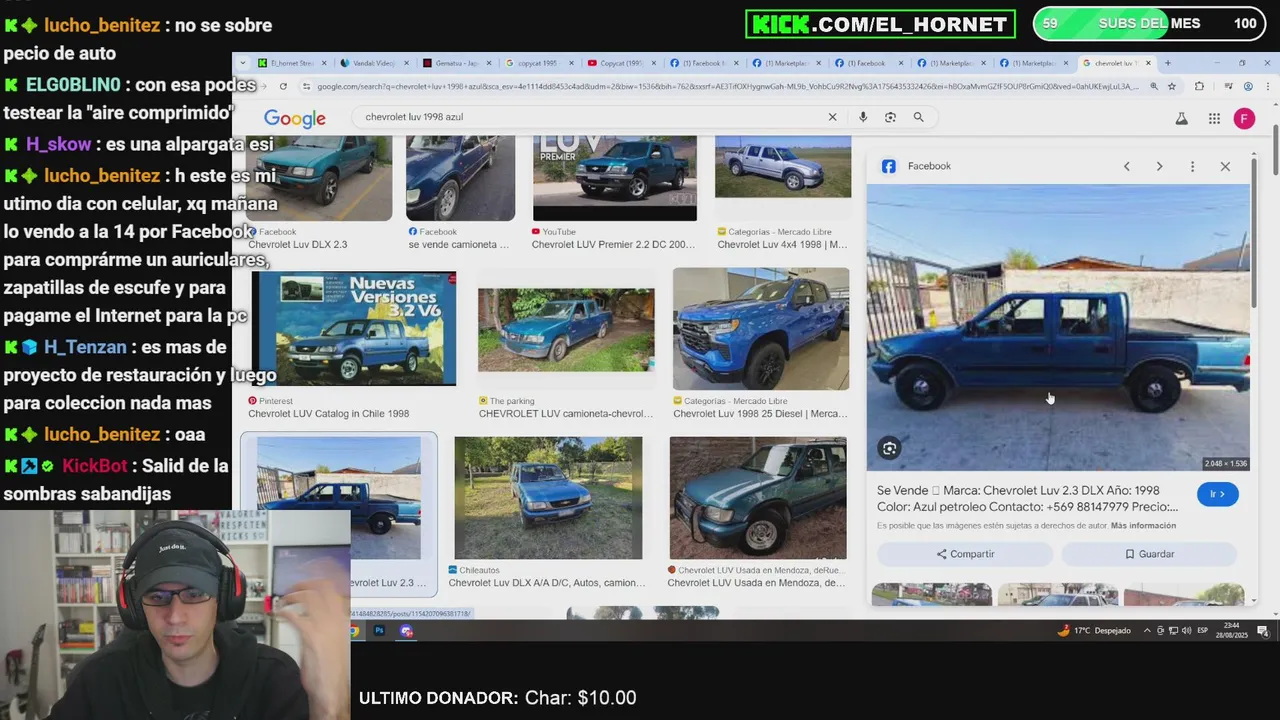Click the Compartir button
Screen dimensions: 1280x720
pos(965,554)
